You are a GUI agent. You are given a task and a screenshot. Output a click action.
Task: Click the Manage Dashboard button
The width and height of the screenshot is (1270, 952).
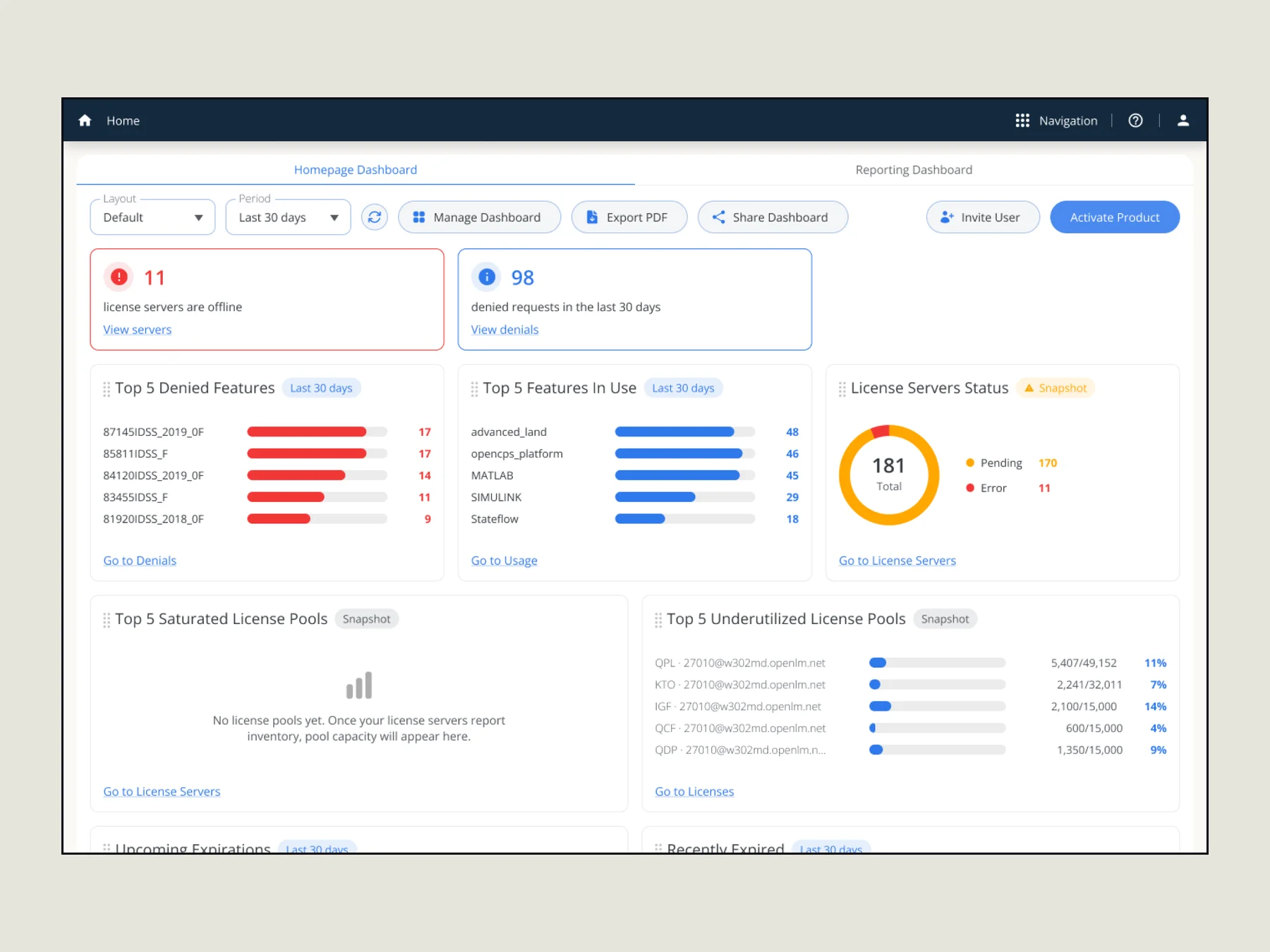pyautogui.click(x=480, y=217)
